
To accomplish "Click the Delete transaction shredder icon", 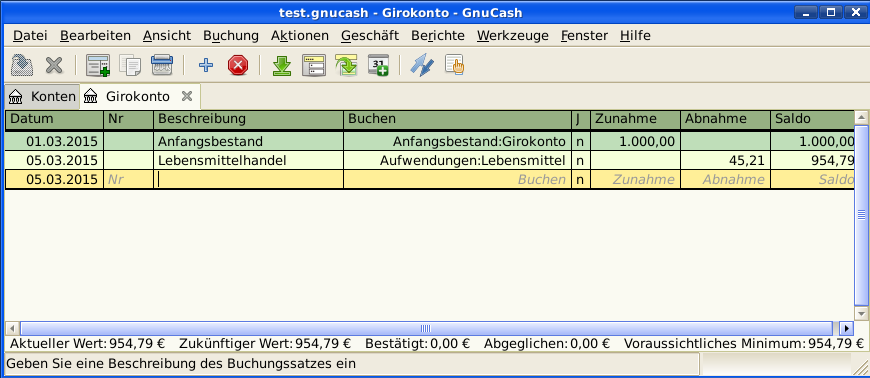I will pos(162,65).
